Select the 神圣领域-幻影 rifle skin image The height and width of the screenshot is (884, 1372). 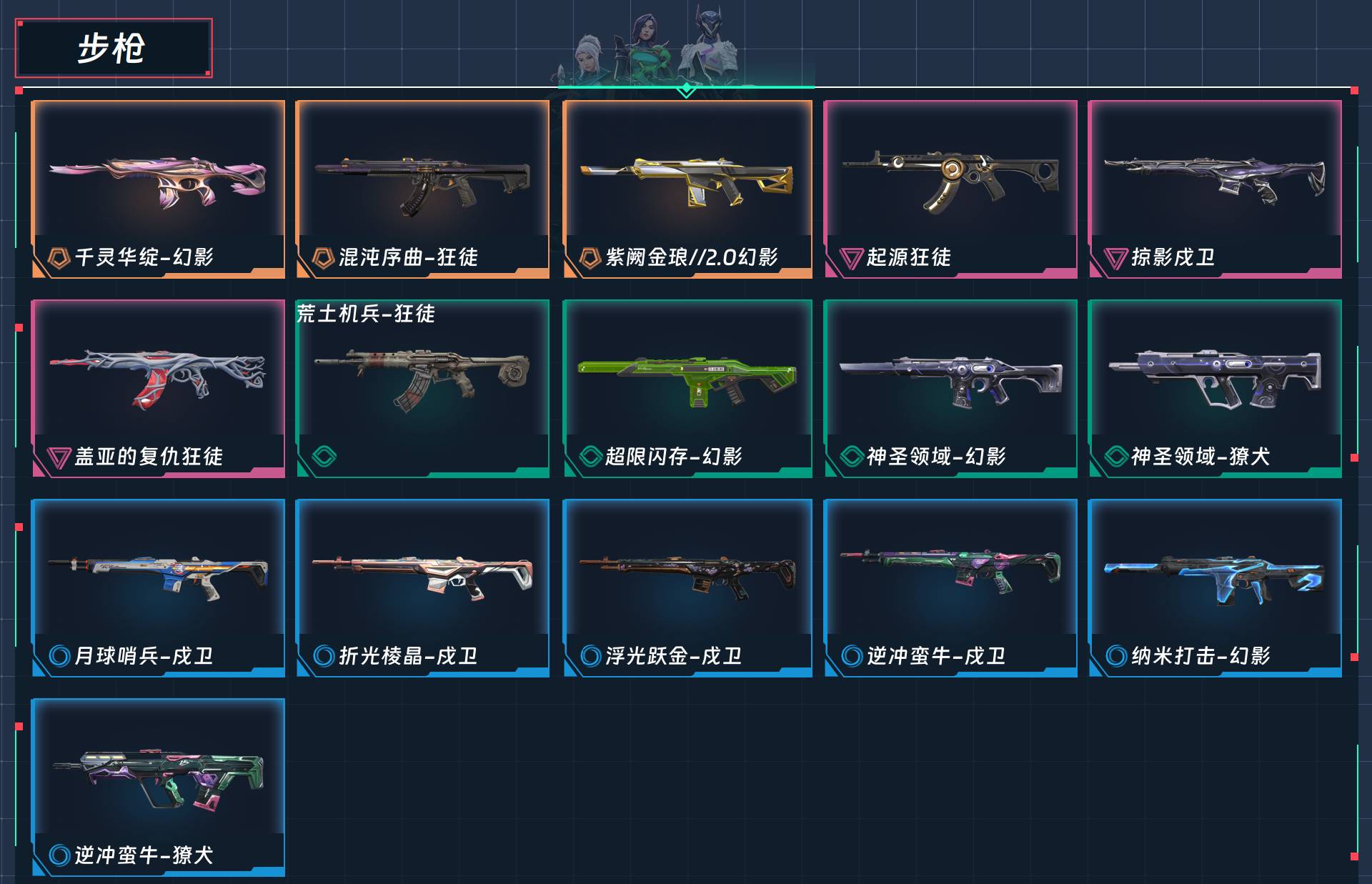pyautogui.click(x=950, y=379)
